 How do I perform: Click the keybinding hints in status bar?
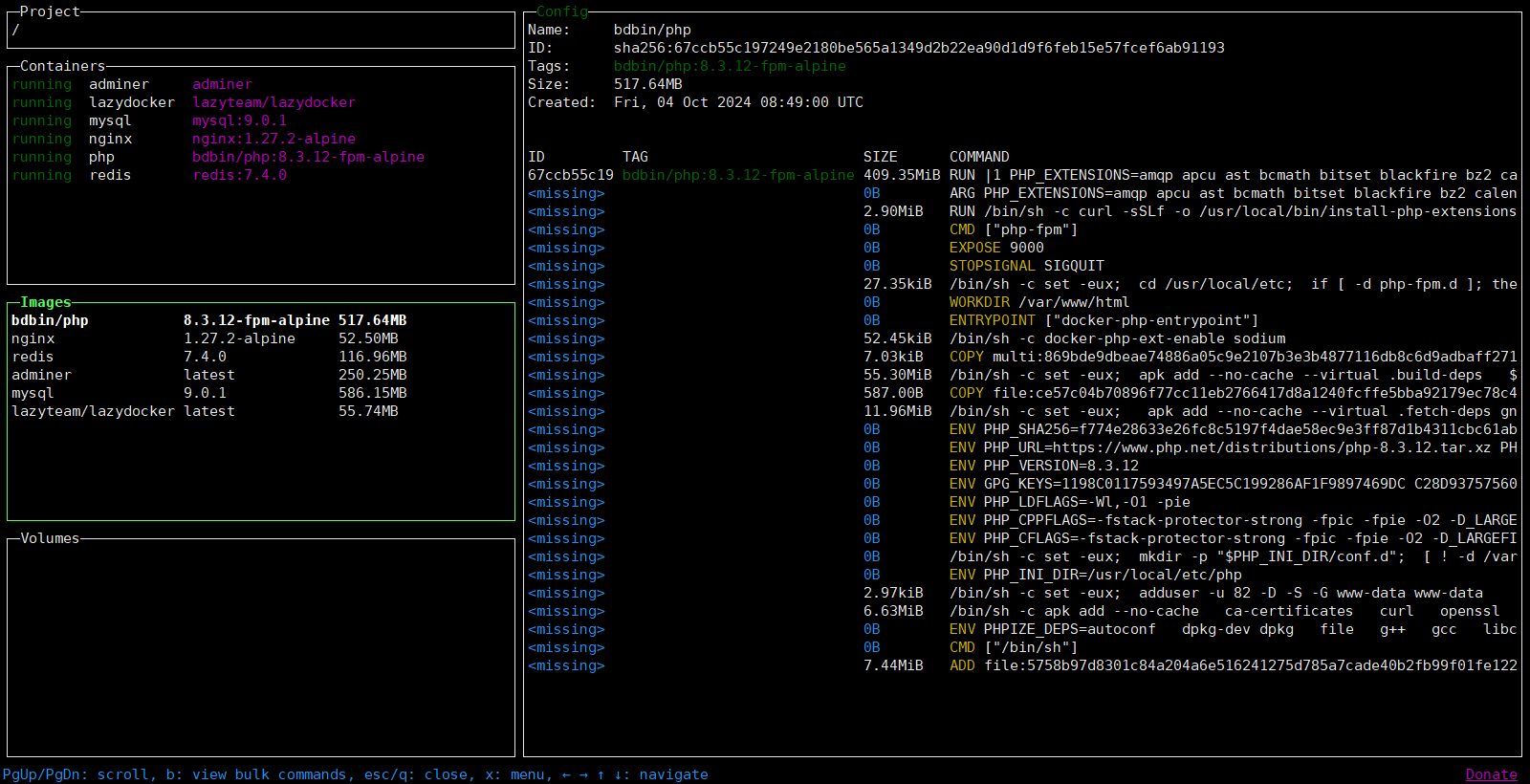pyautogui.click(x=356, y=774)
